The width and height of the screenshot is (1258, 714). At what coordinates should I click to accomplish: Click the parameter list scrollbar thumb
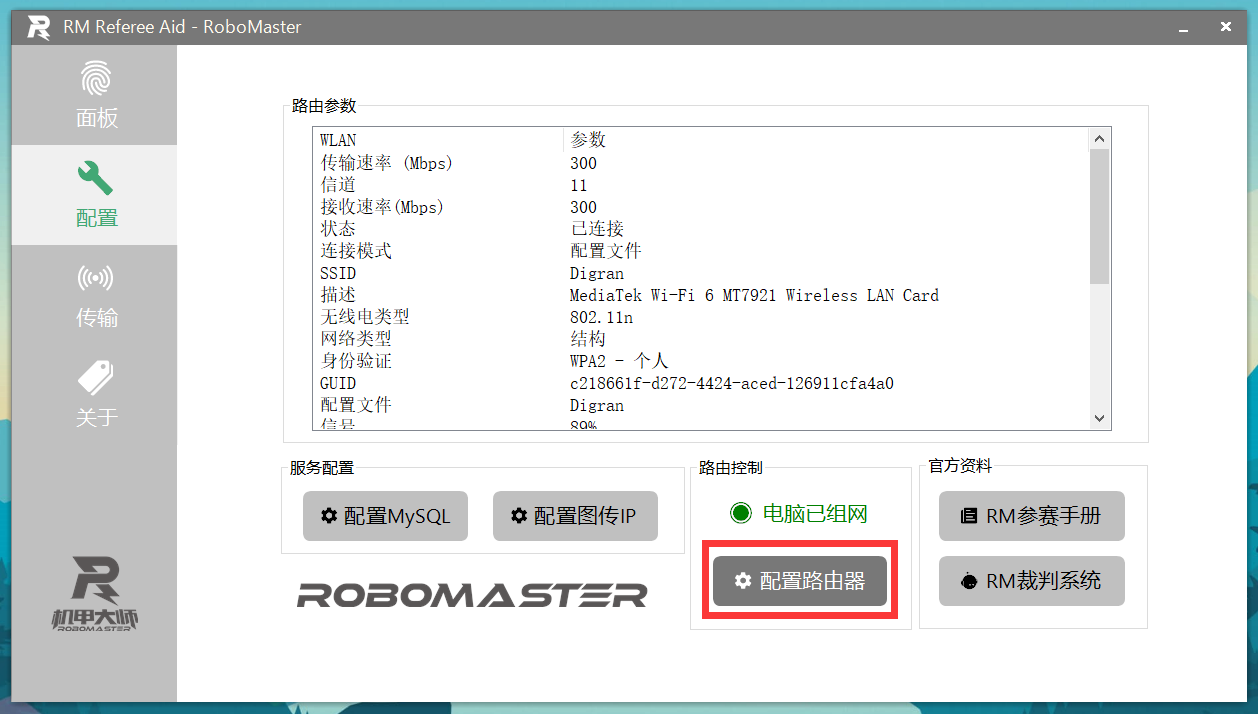[1099, 216]
